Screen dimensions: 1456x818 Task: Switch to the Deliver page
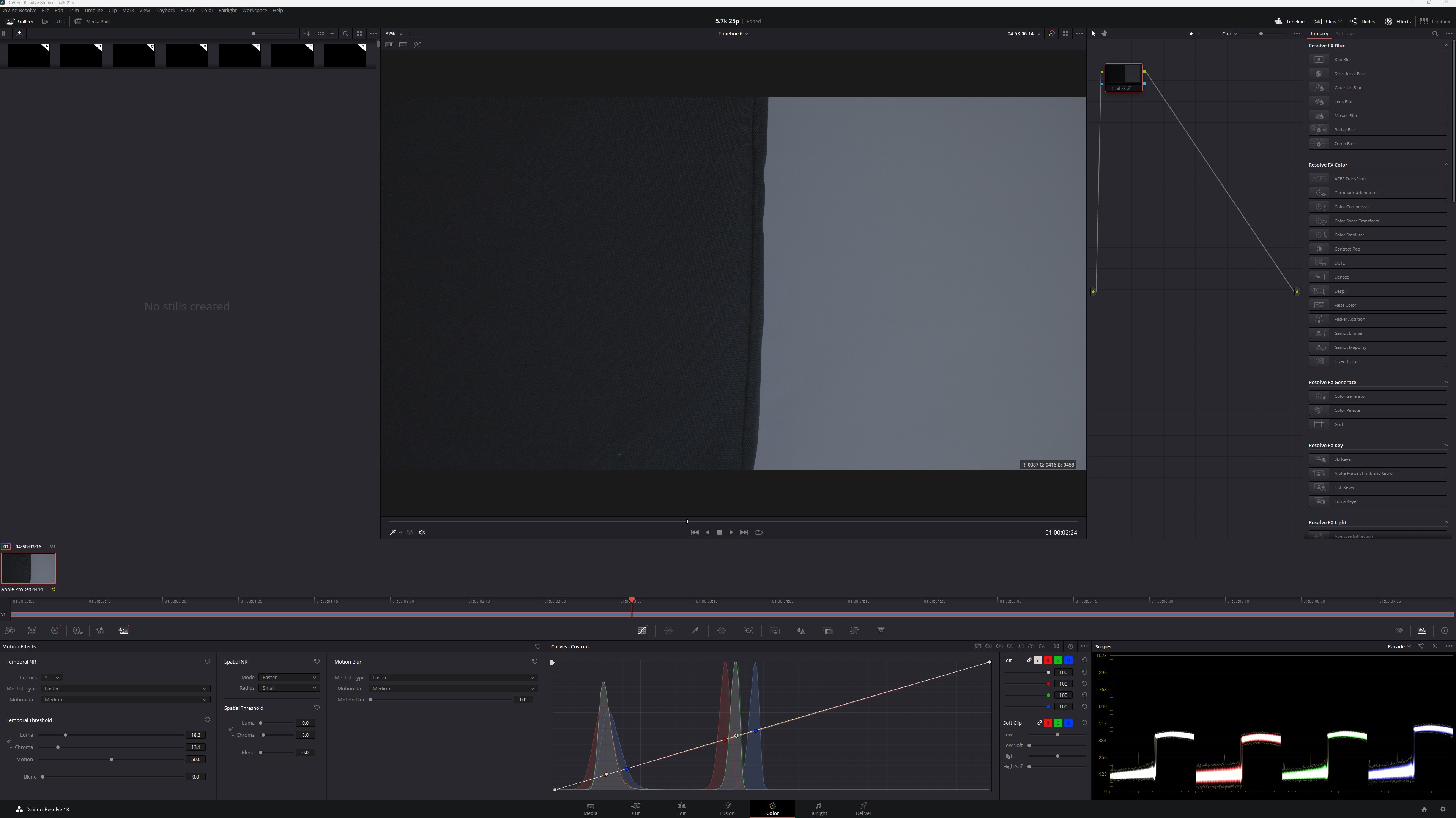tap(863, 809)
